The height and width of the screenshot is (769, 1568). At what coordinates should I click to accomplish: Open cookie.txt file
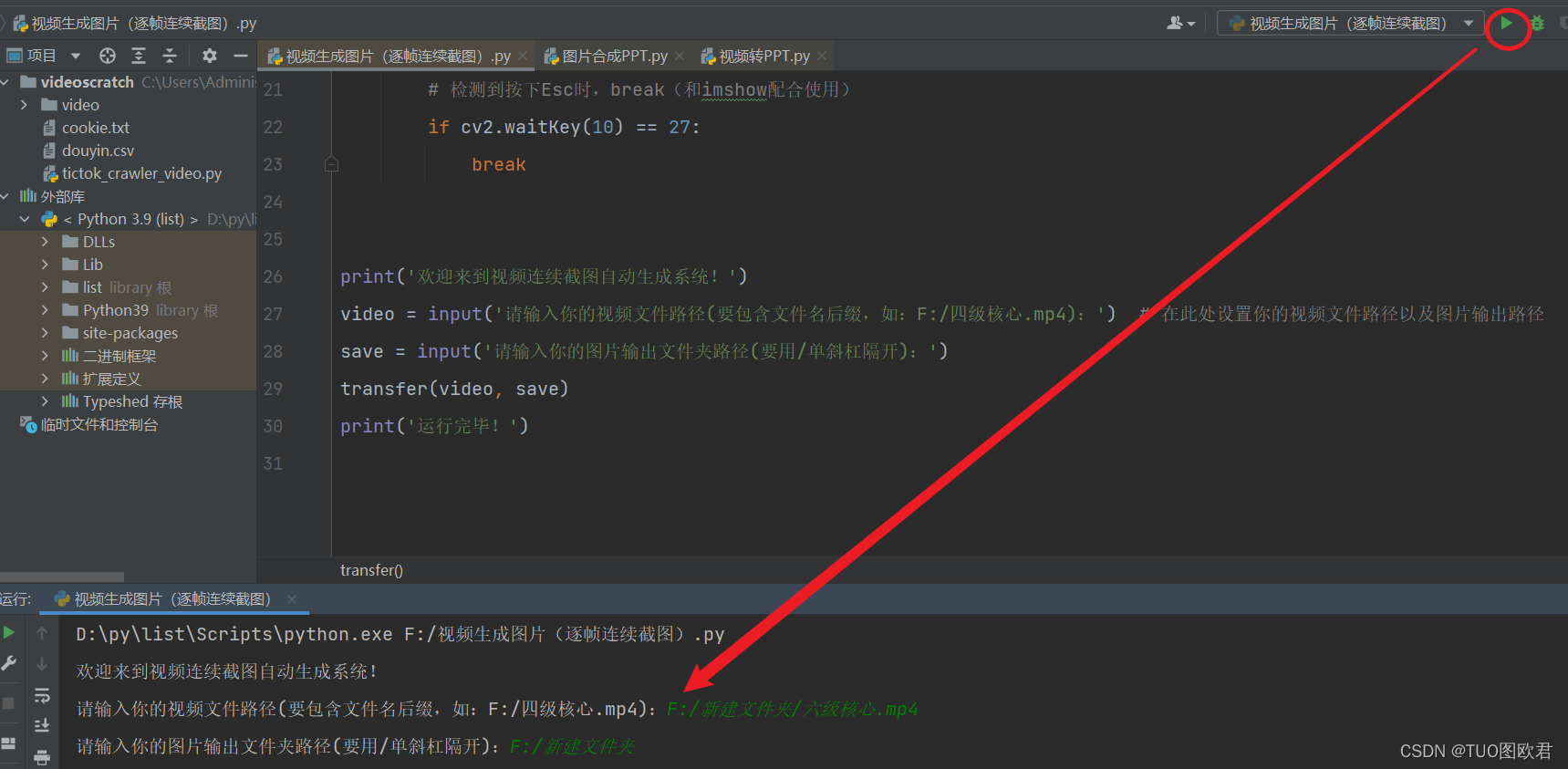tap(95, 128)
